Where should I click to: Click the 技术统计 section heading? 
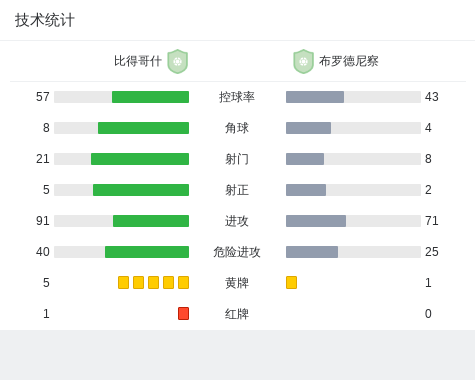(45, 20)
